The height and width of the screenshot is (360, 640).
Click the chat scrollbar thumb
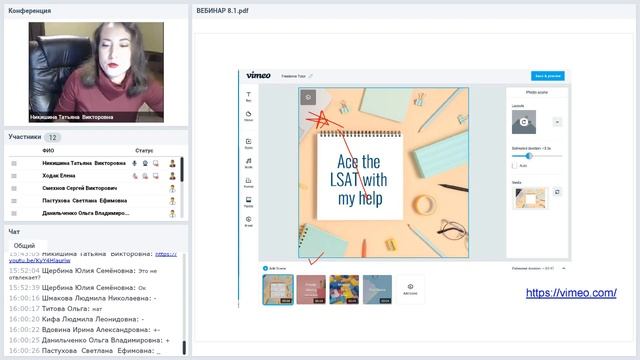pyautogui.click(x=184, y=347)
